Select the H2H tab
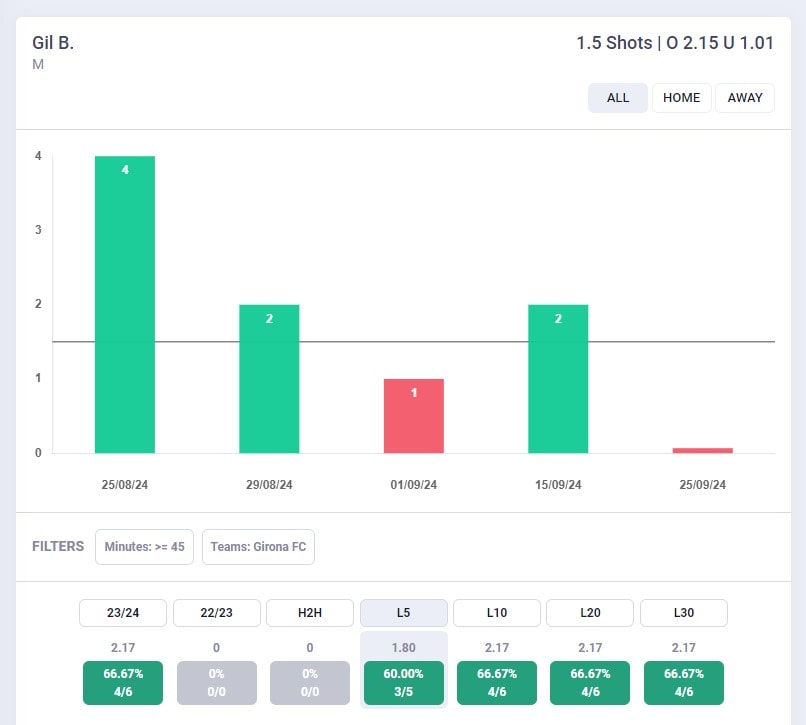 click(310, 612)
